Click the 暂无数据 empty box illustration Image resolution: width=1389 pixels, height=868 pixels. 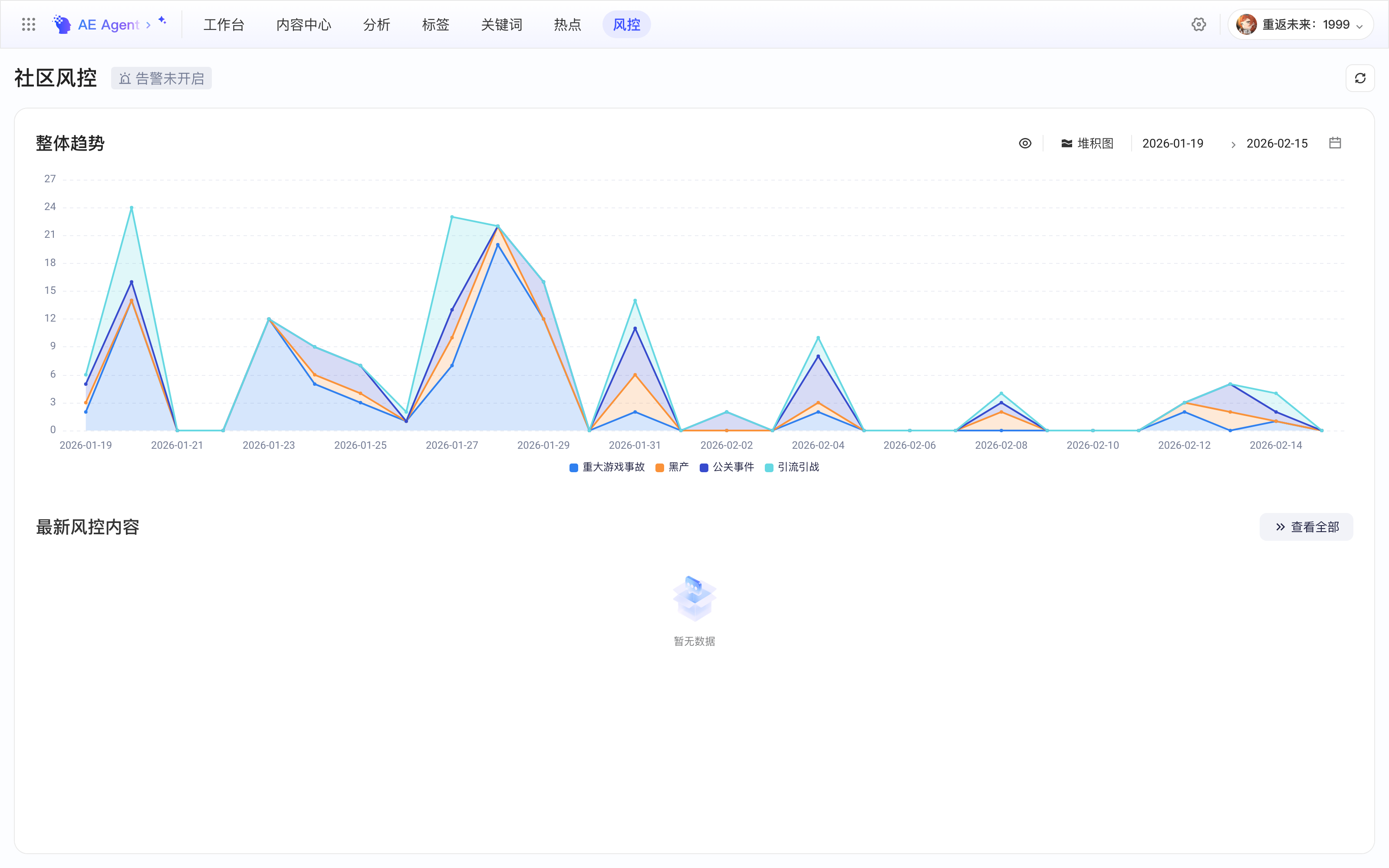pyautogui.click(x=694, y=598)
